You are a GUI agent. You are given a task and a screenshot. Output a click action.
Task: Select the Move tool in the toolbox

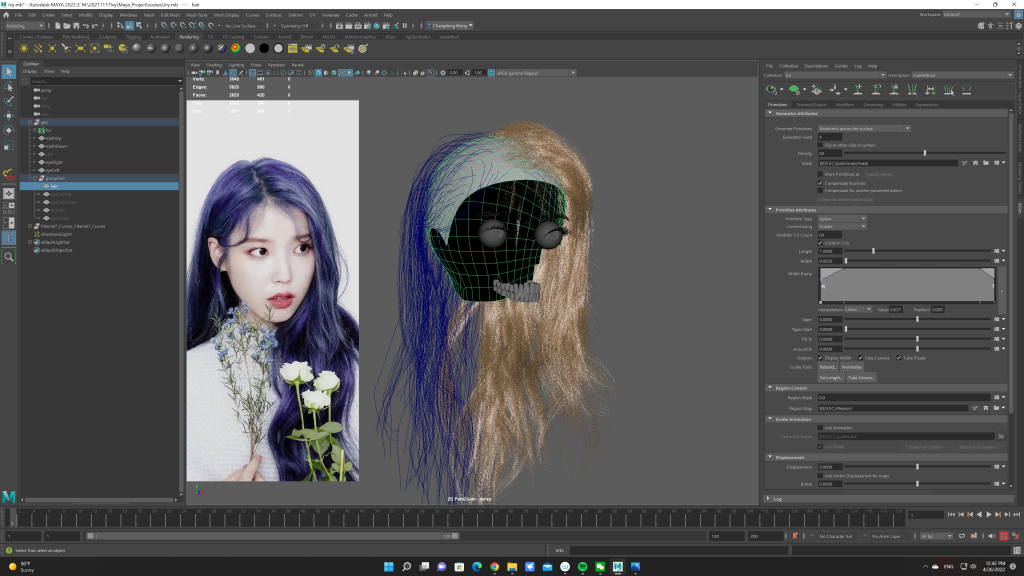click(x=9, y=116)
